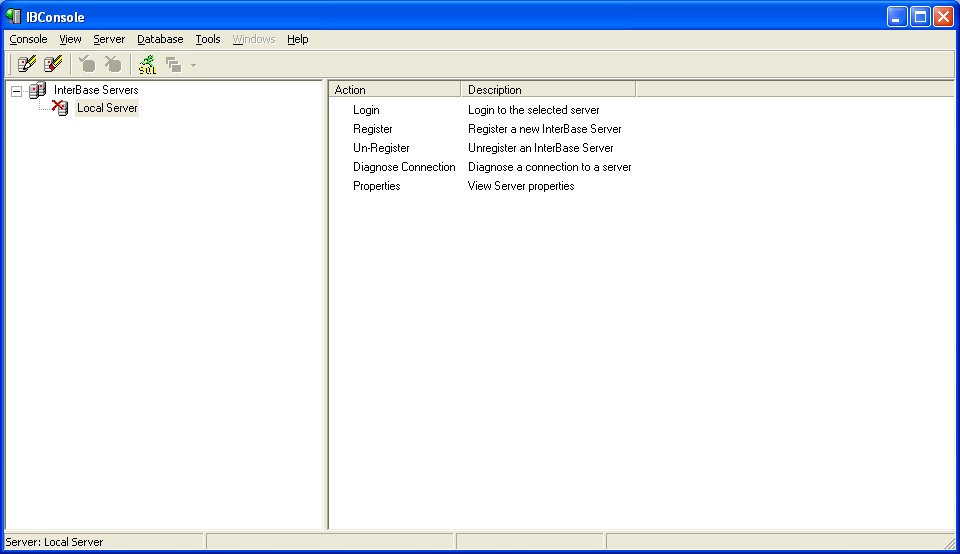960x554 pixels.
Task: Click the greyed Database Connect toolbar icon
Action: click(x=87, y=64)
